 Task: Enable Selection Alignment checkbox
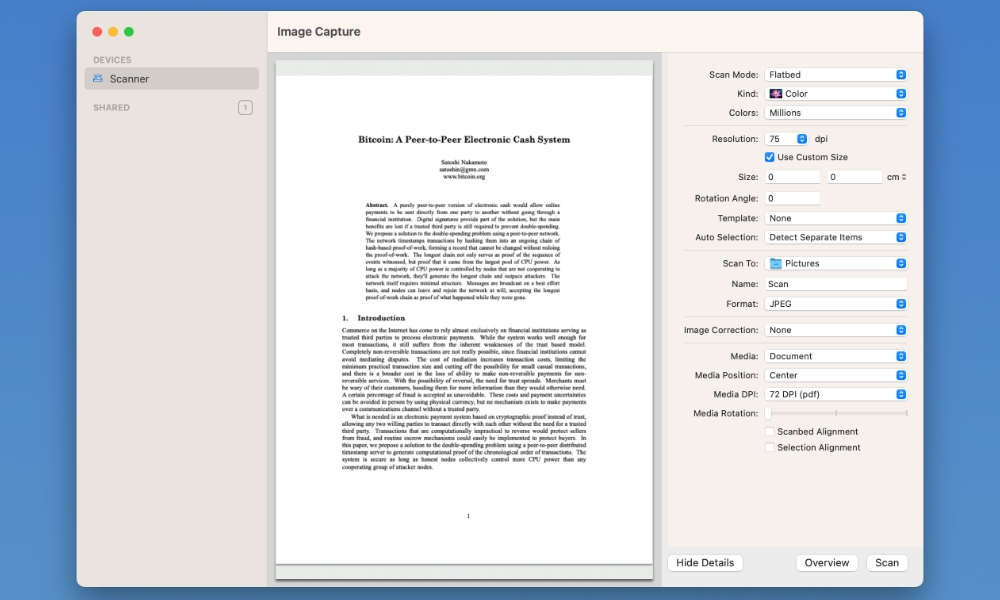[x=770, y=448]
